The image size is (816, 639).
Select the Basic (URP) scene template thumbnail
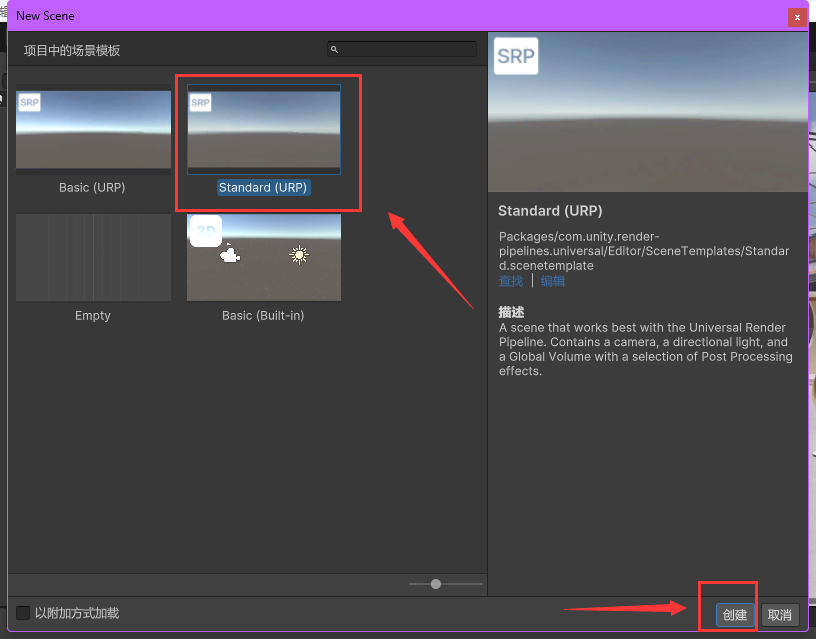coord(93,131)
